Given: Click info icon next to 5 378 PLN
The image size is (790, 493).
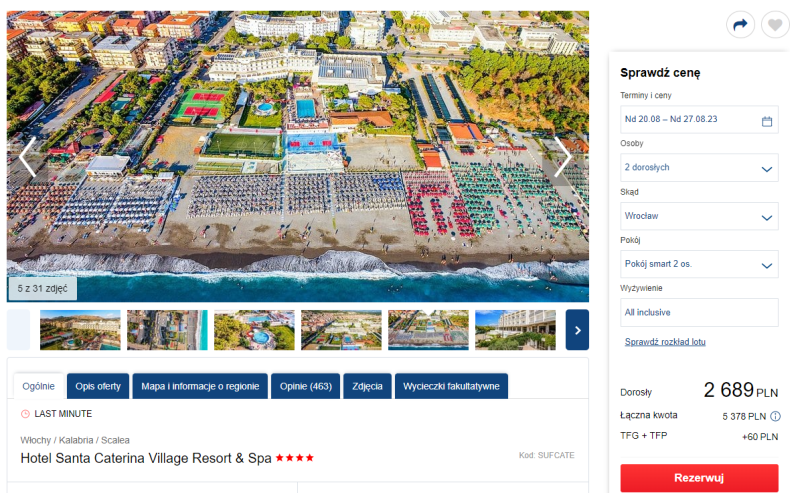Looking at the screenshot, I should tap(775, 416).
